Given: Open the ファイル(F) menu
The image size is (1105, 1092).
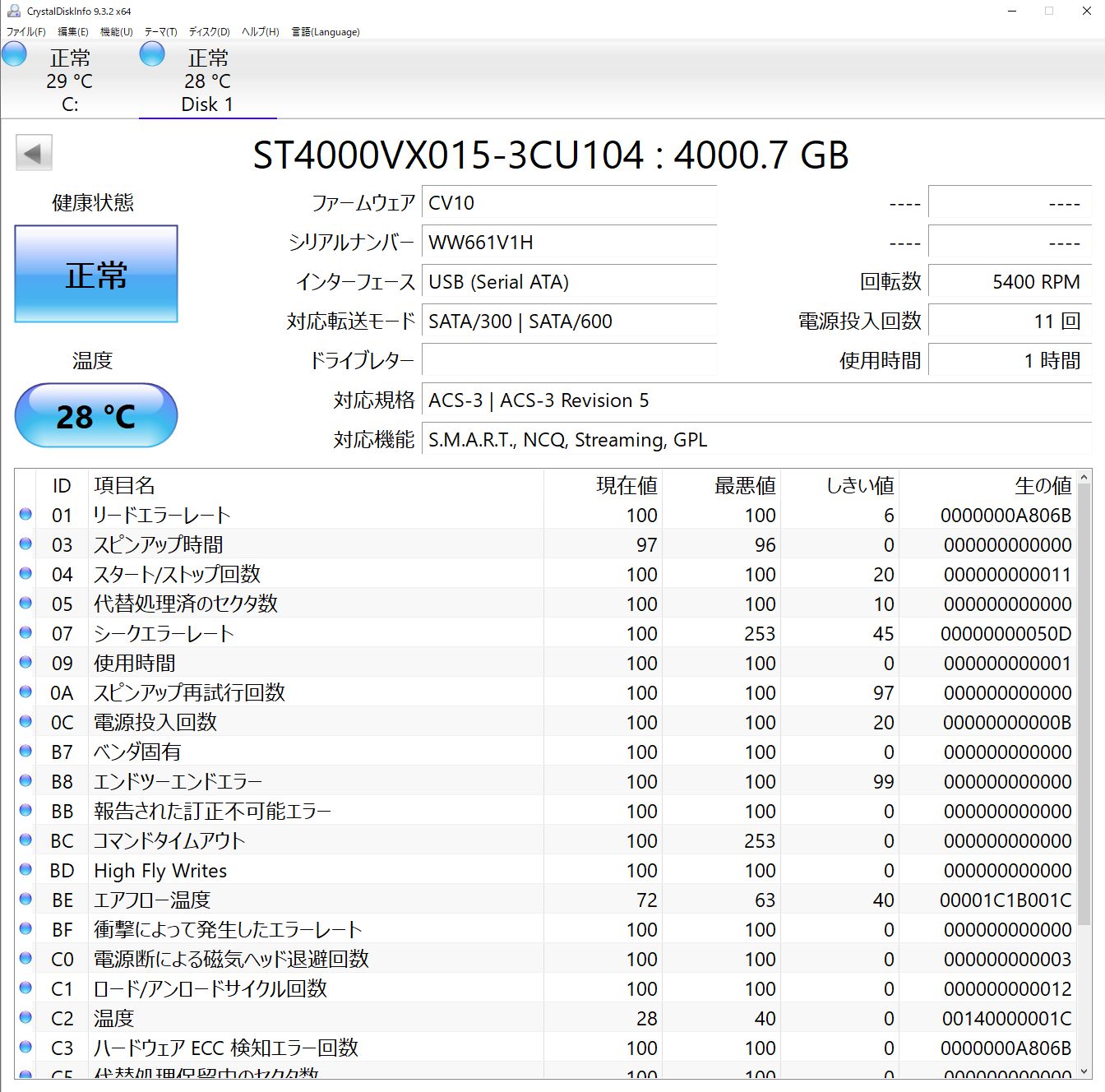Looking at the screenshot, I should (x=26, y=31).
